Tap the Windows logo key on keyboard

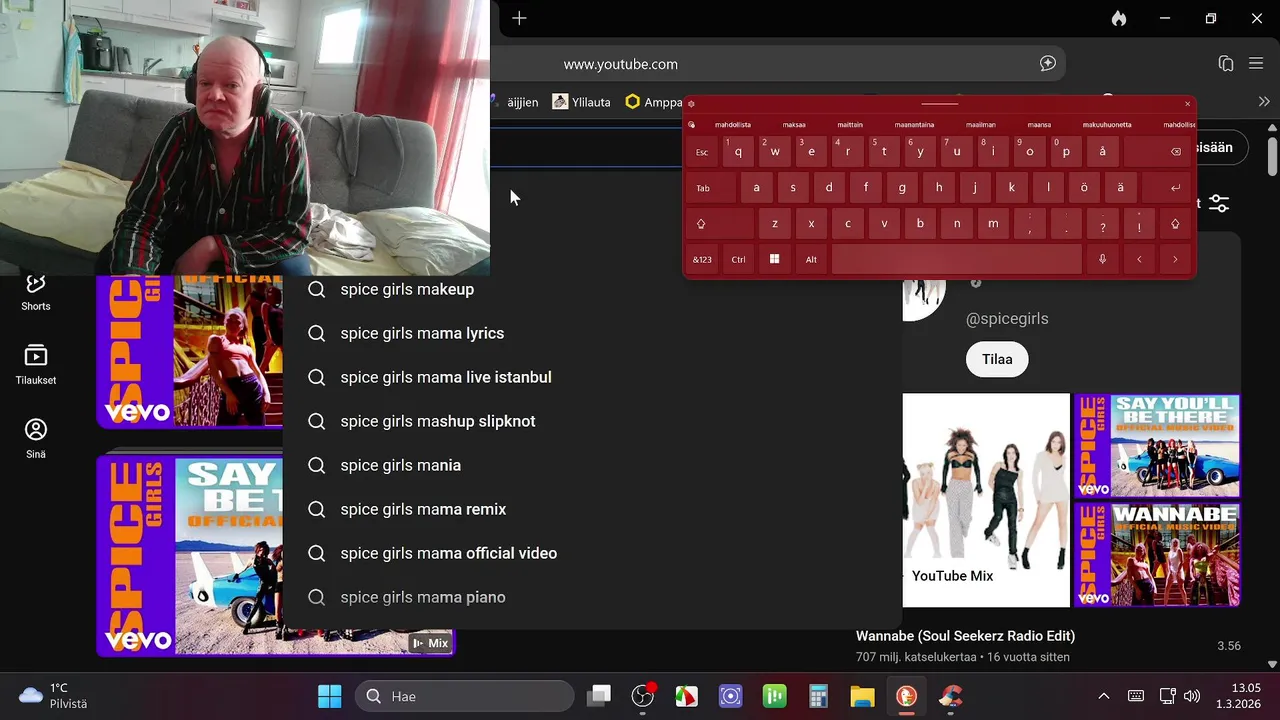point(774,259)
